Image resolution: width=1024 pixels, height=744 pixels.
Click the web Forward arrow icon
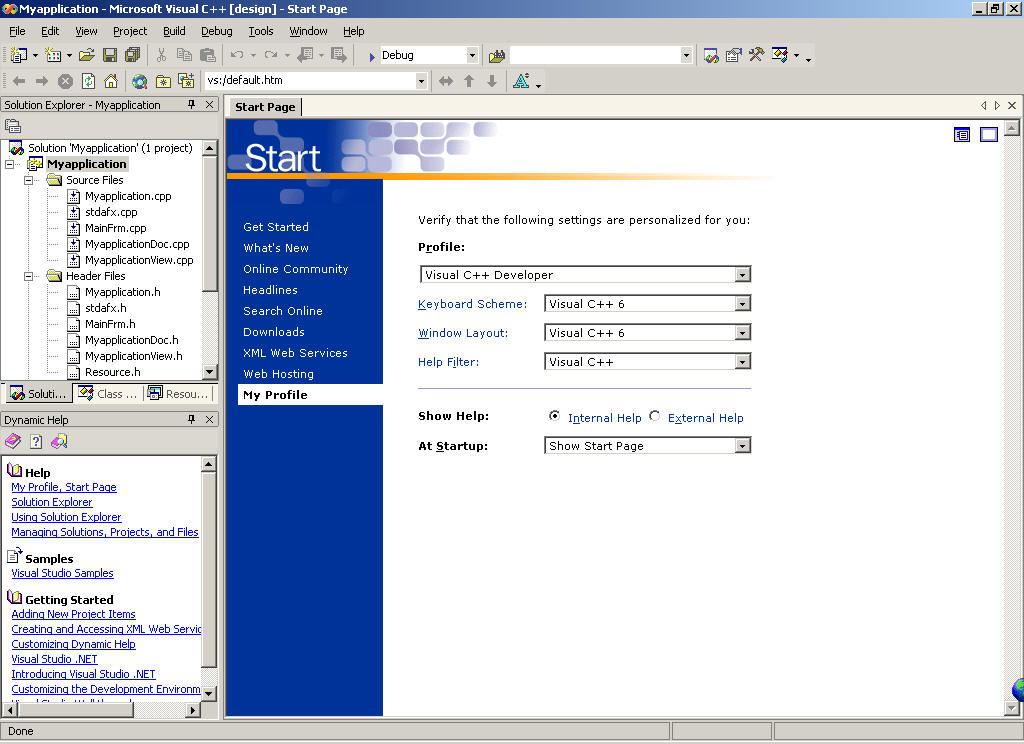pos(42,81)
